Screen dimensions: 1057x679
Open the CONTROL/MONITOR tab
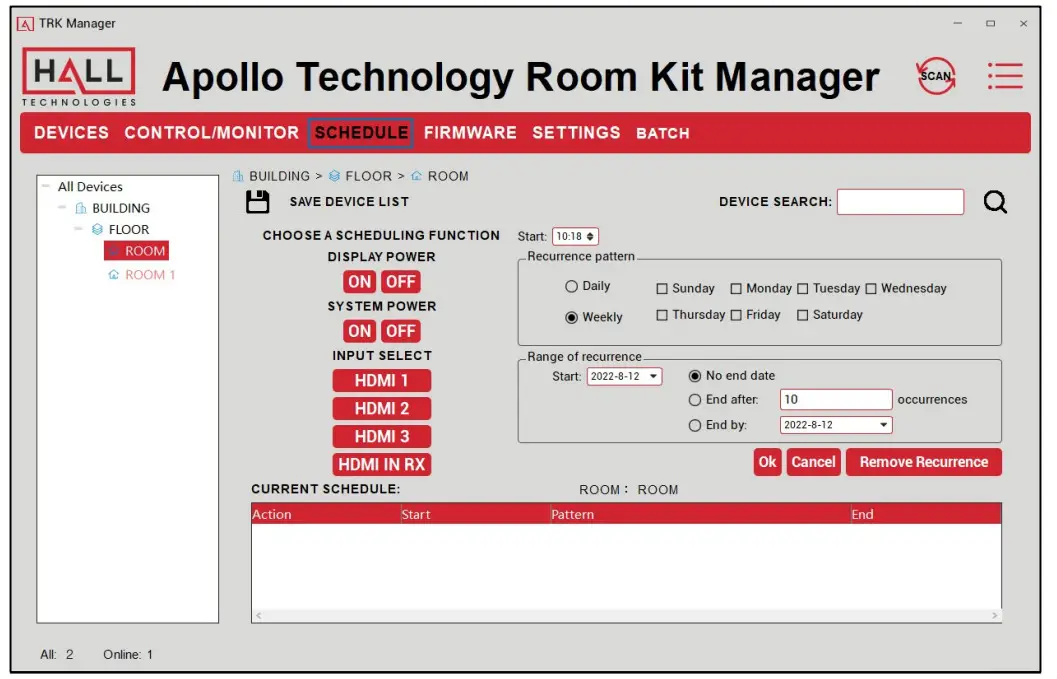207,132
